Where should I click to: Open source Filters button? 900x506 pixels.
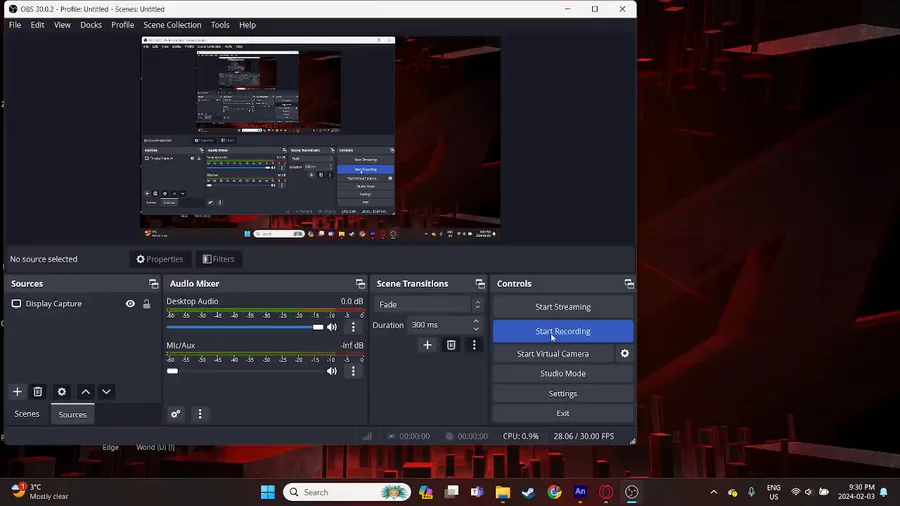(219, 259)
